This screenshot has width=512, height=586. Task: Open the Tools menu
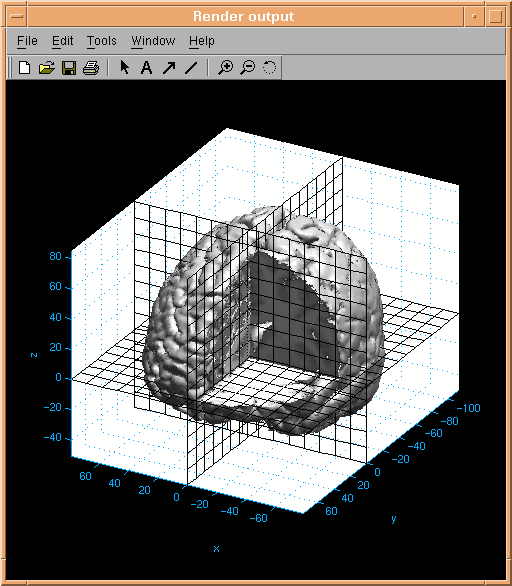[102, 41]
